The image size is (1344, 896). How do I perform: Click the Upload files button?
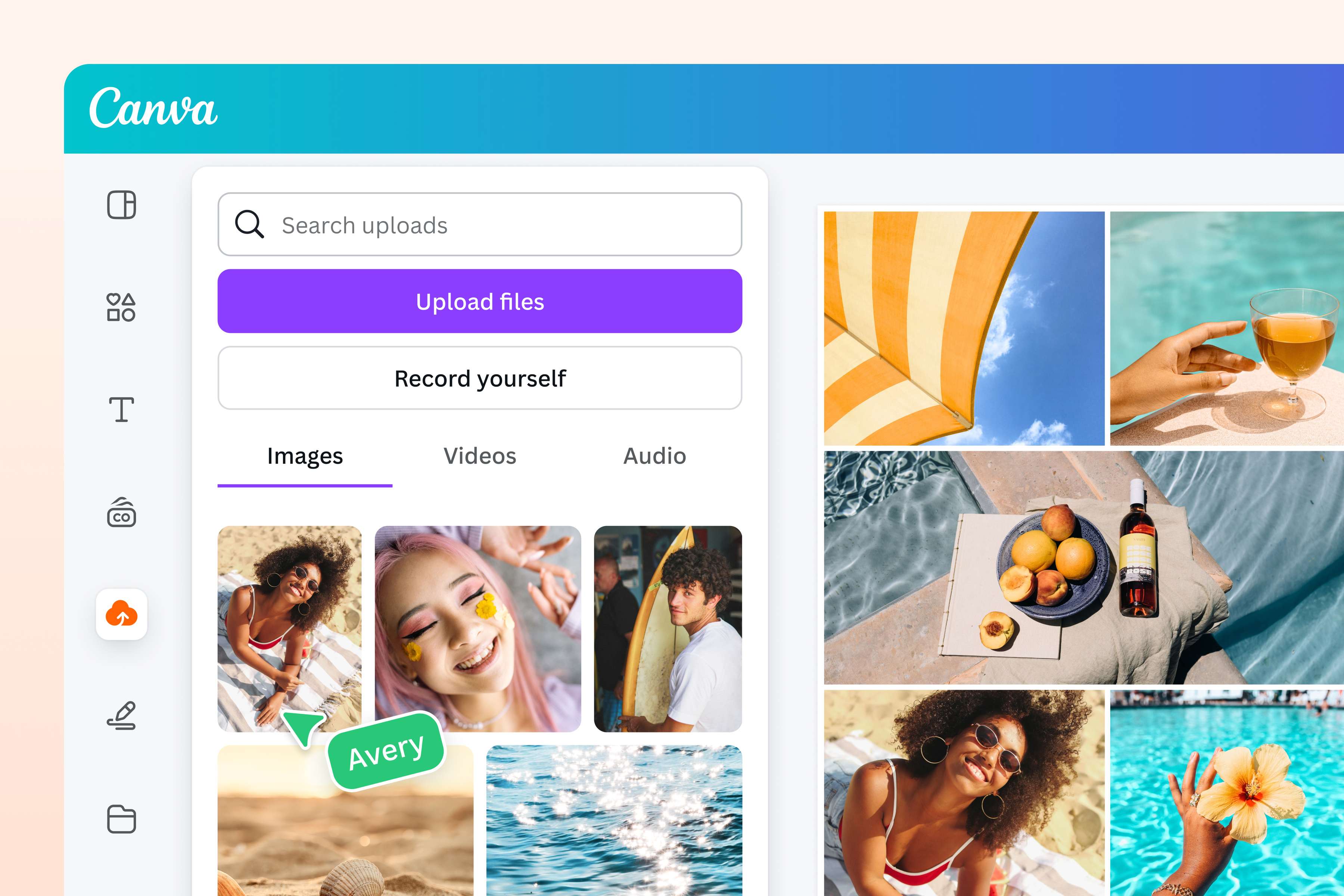[479, 301]
